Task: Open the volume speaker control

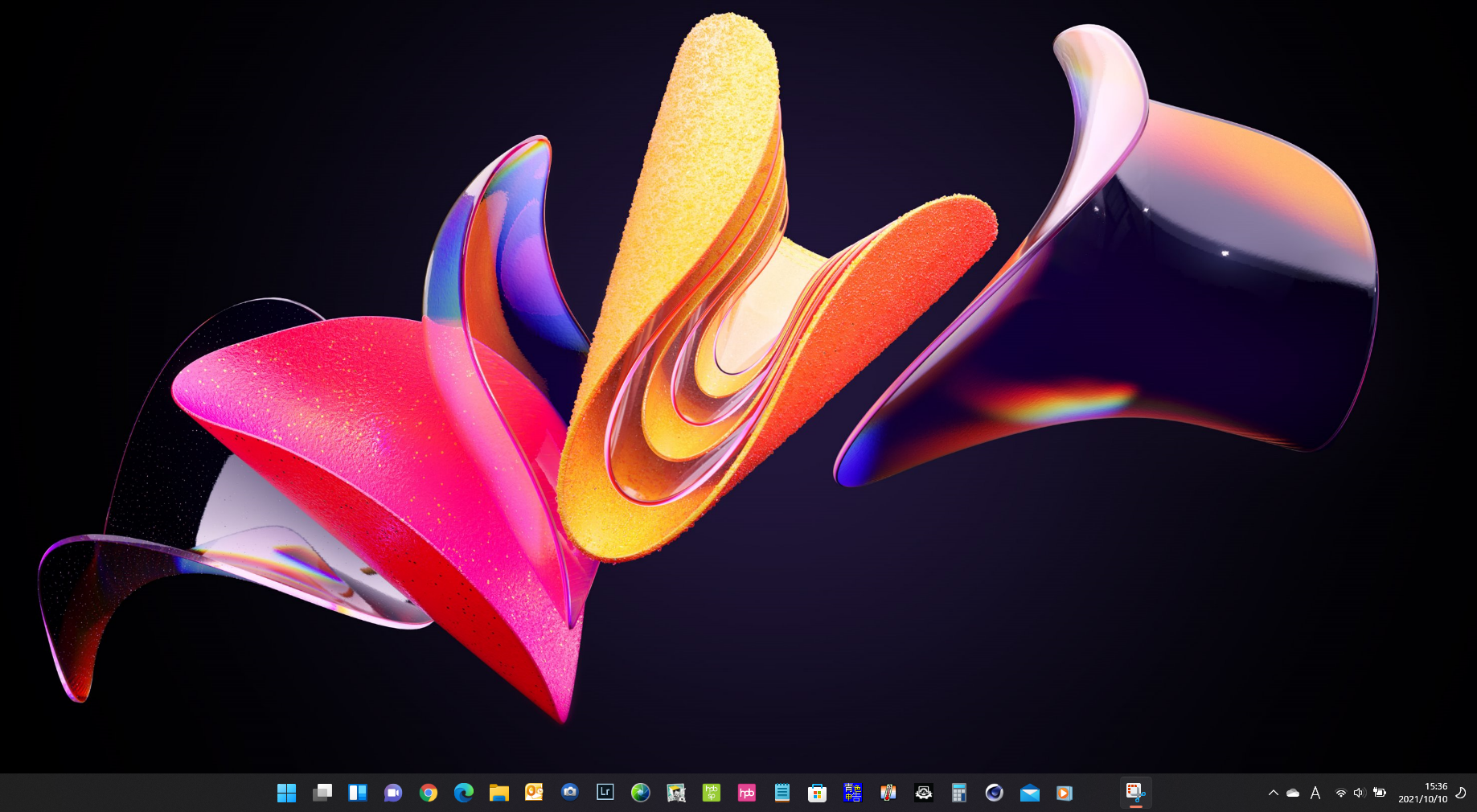Action: point(1359,793)
